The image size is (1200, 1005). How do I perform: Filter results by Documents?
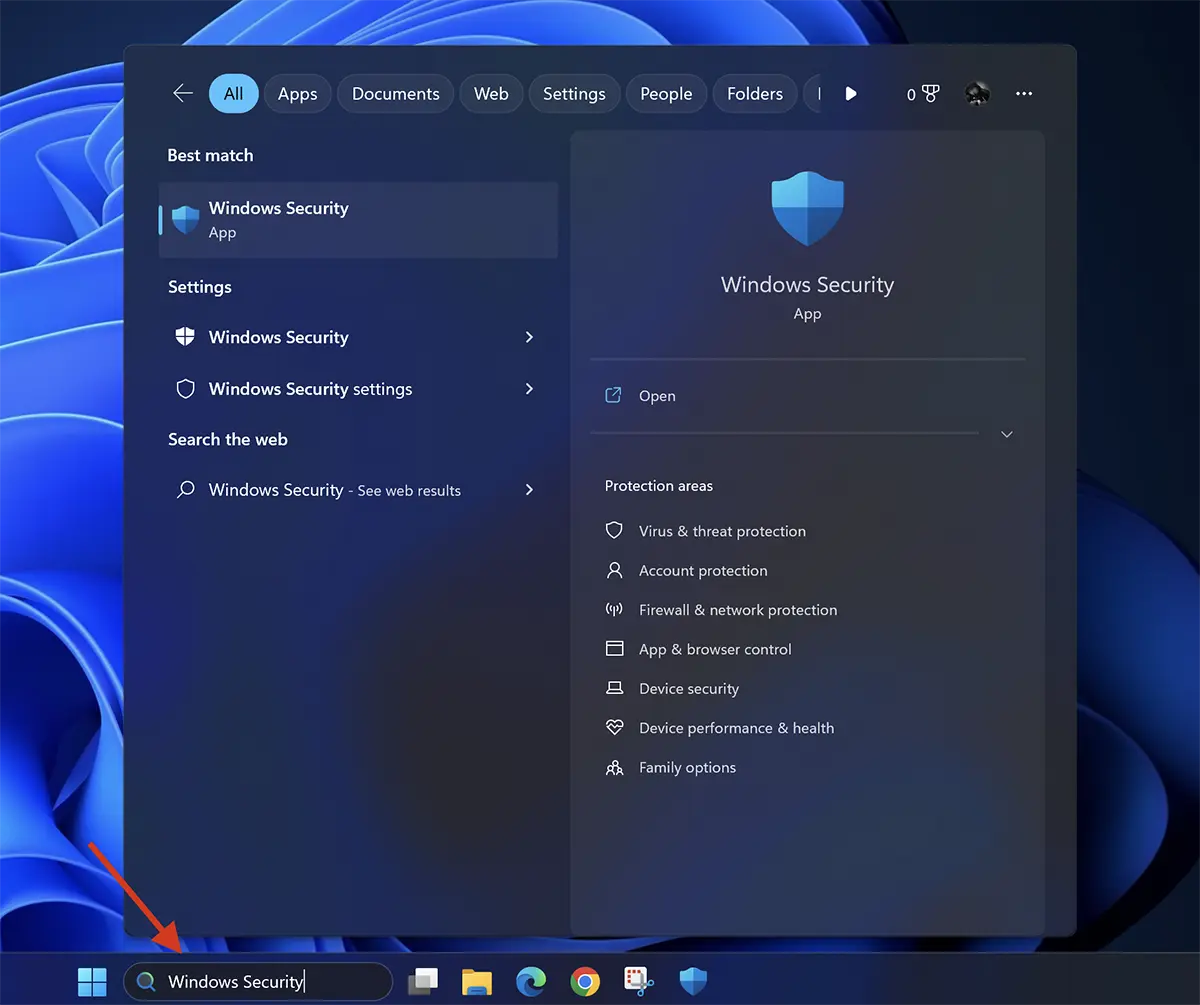[396, 94]
